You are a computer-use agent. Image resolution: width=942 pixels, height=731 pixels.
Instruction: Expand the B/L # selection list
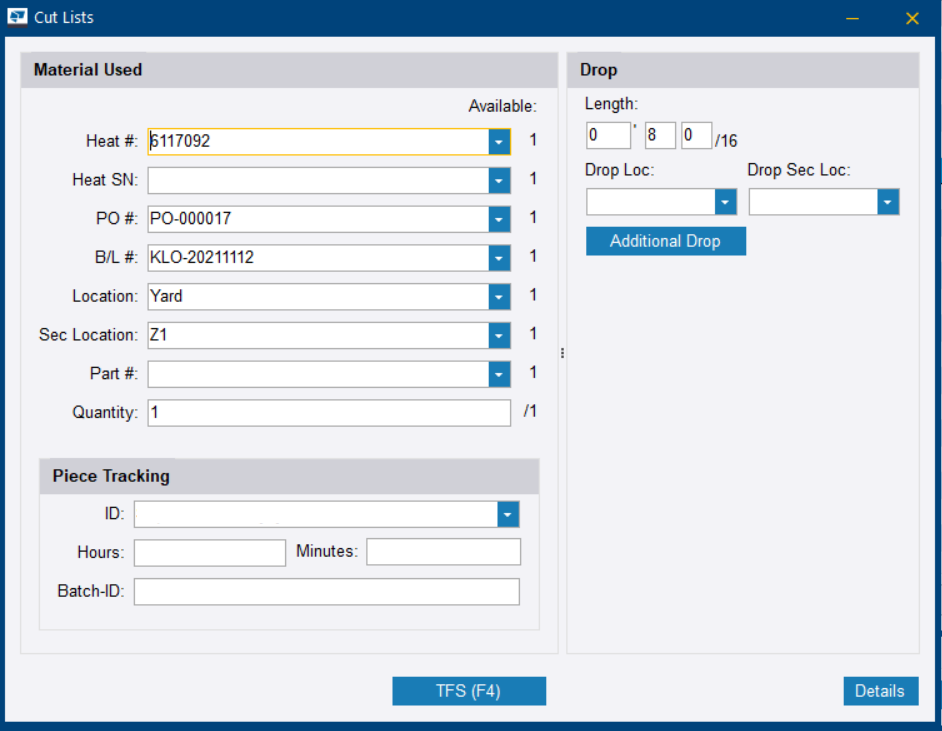(x=498, y=257)
